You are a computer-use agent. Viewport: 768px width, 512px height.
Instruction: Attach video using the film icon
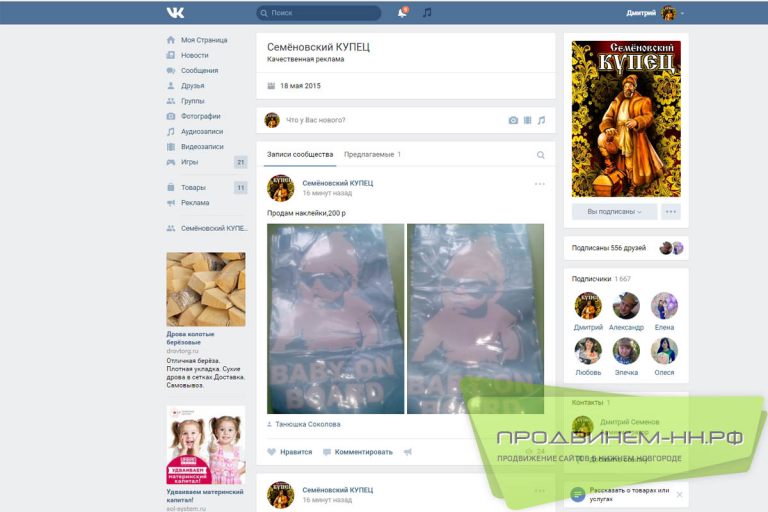click(x=528, y=120)
